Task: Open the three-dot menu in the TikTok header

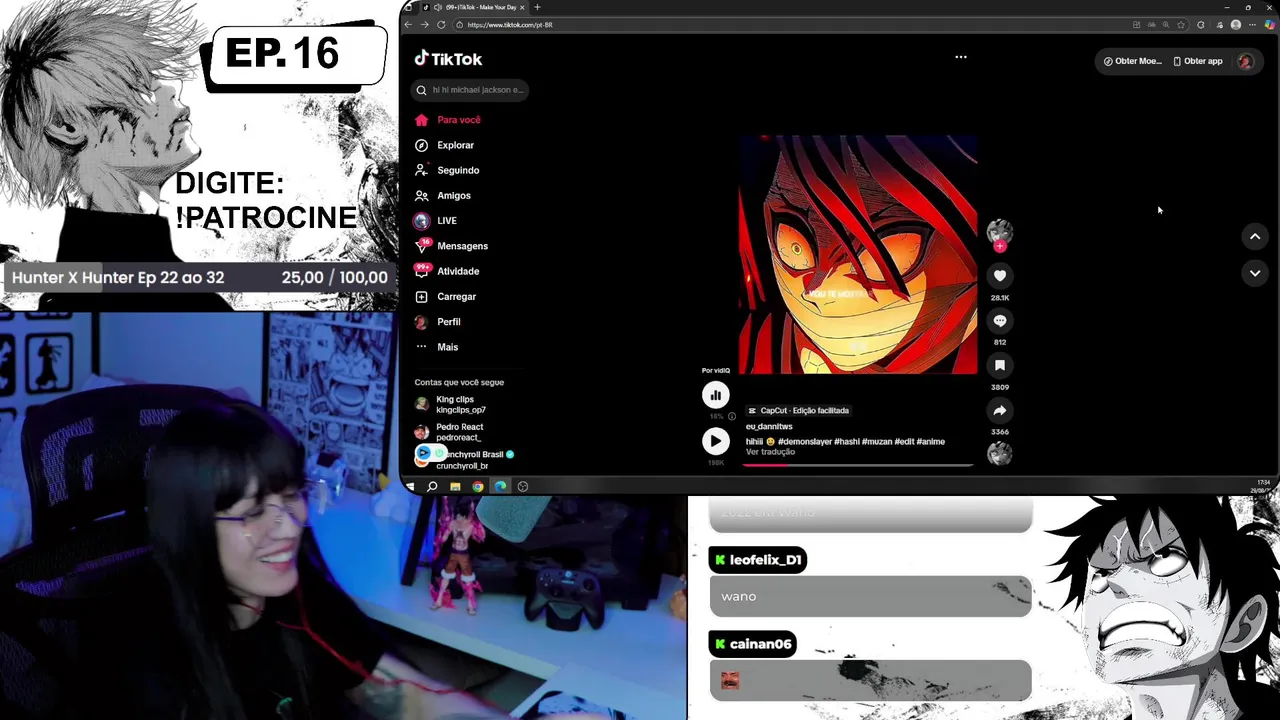Action: (961, 57)
